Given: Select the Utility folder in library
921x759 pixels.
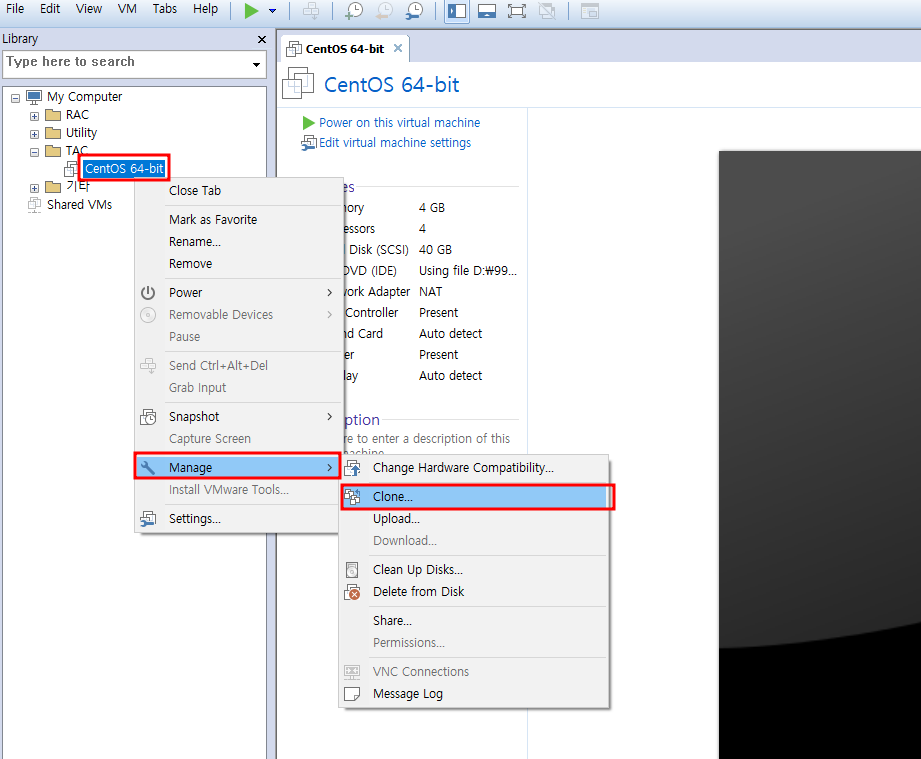Looking at the screenshot, I should click(81, 133).
